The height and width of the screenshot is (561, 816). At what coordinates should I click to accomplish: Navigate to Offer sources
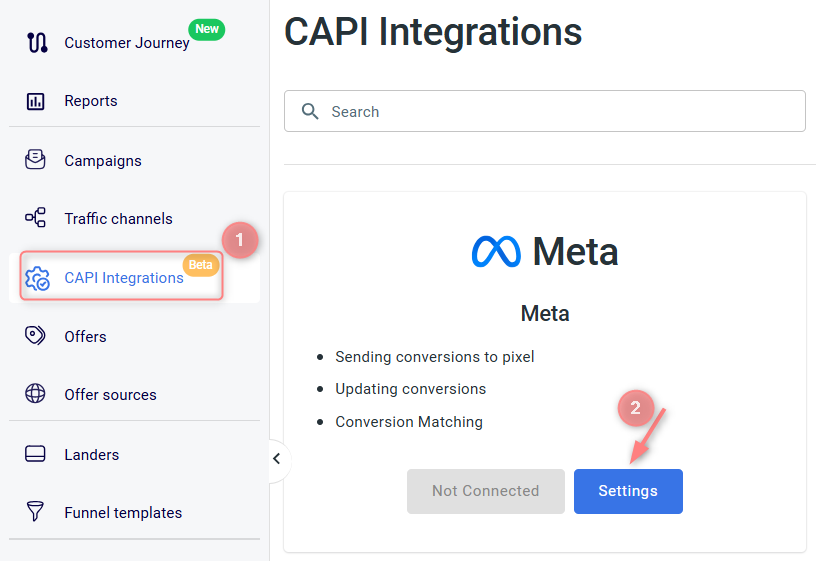tap(110, 394)
